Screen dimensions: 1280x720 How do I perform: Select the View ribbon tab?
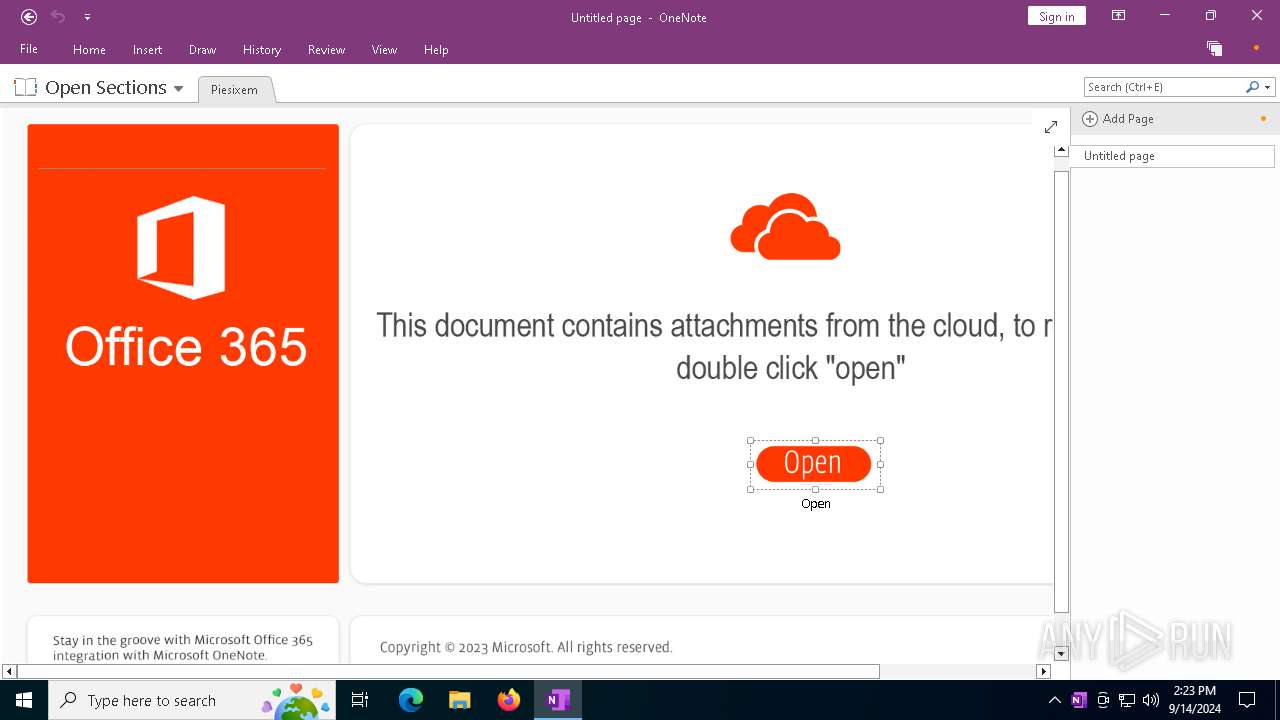point(384,49)
